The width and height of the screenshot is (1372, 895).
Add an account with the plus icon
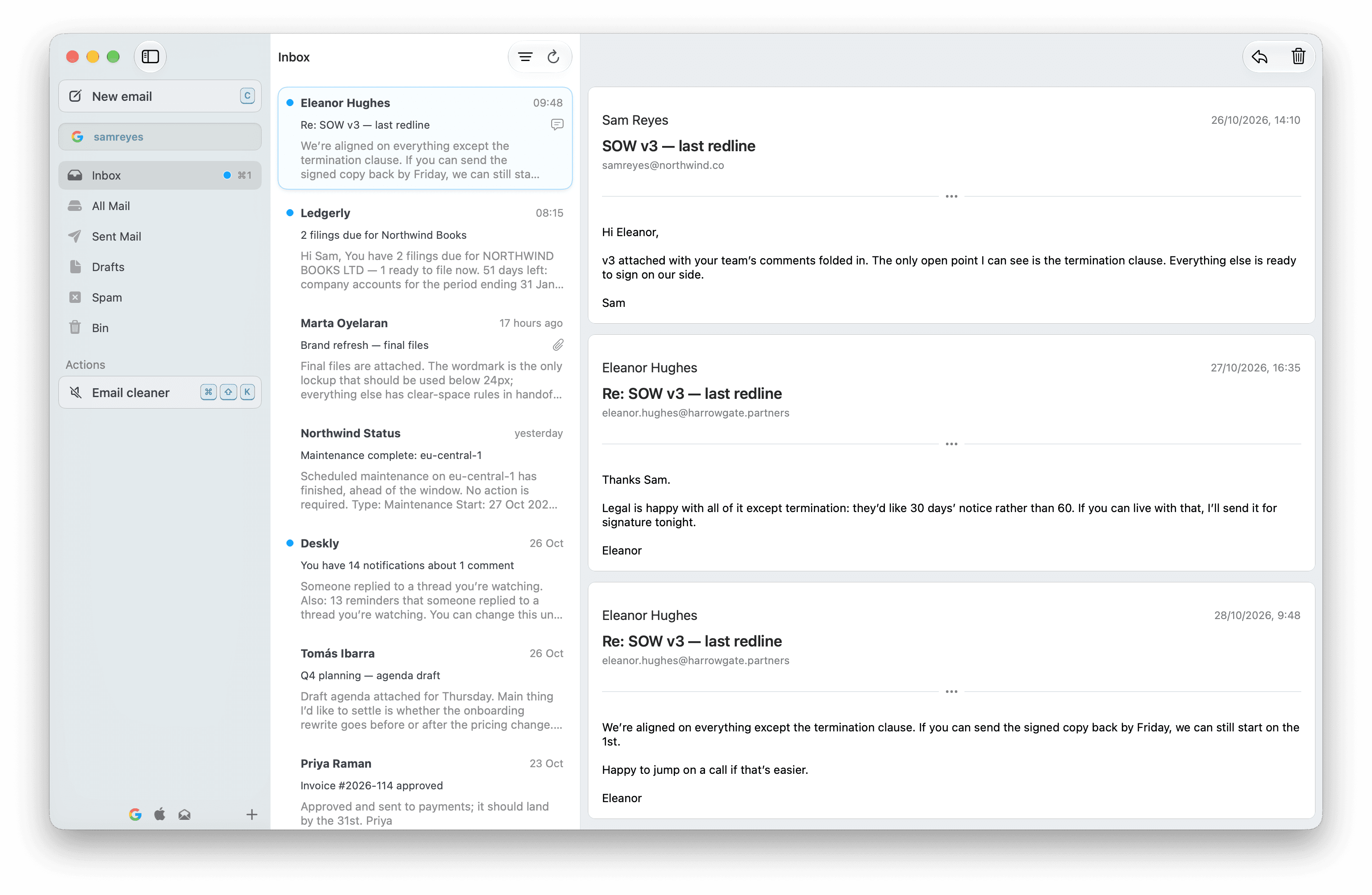pos(252,814)
